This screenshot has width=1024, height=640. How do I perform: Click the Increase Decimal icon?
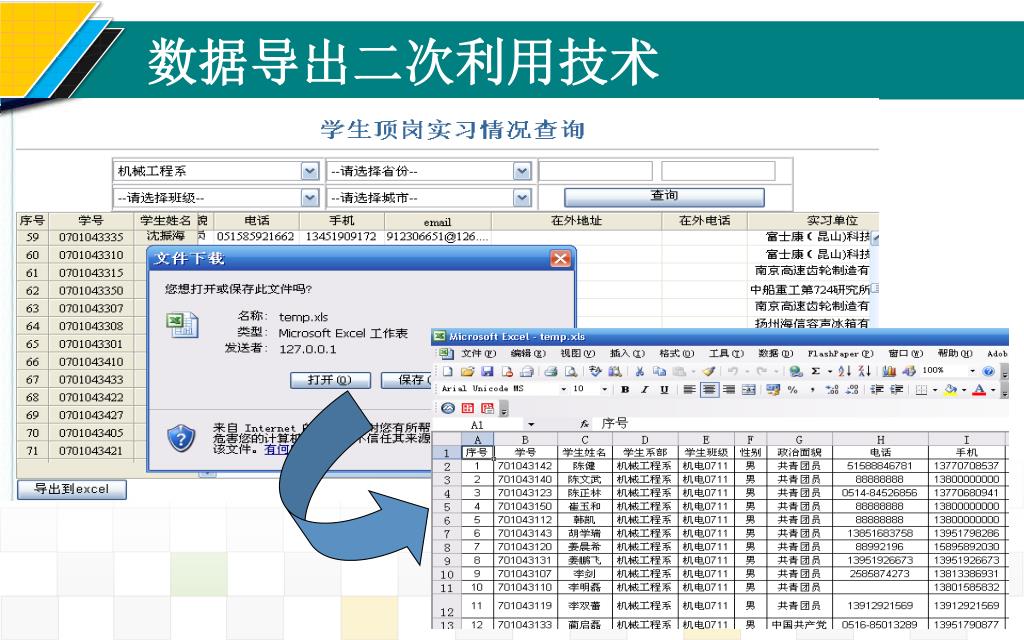pos(832,389)
